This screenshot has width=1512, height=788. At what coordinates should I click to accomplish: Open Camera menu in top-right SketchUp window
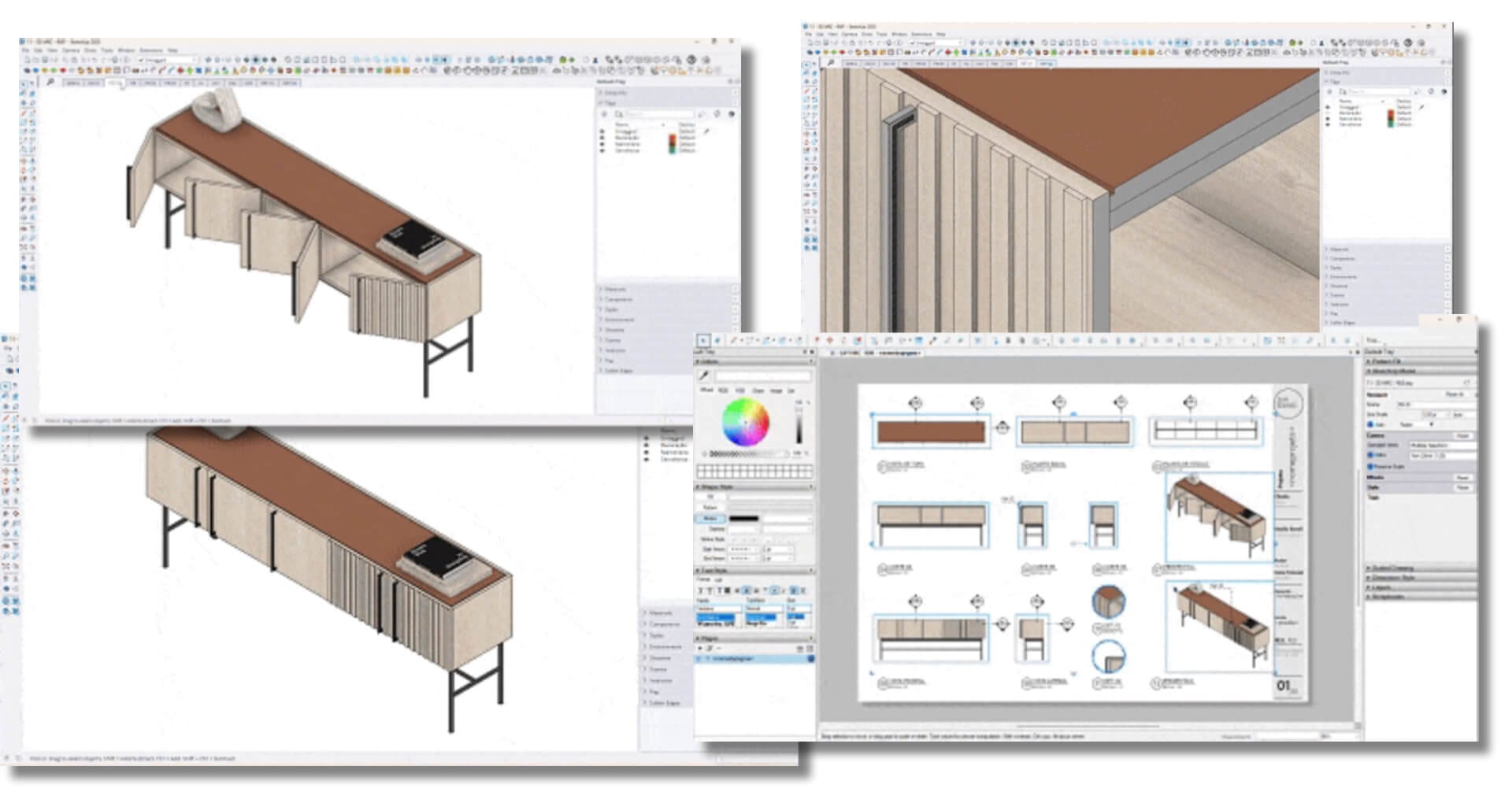click(849, 35)
